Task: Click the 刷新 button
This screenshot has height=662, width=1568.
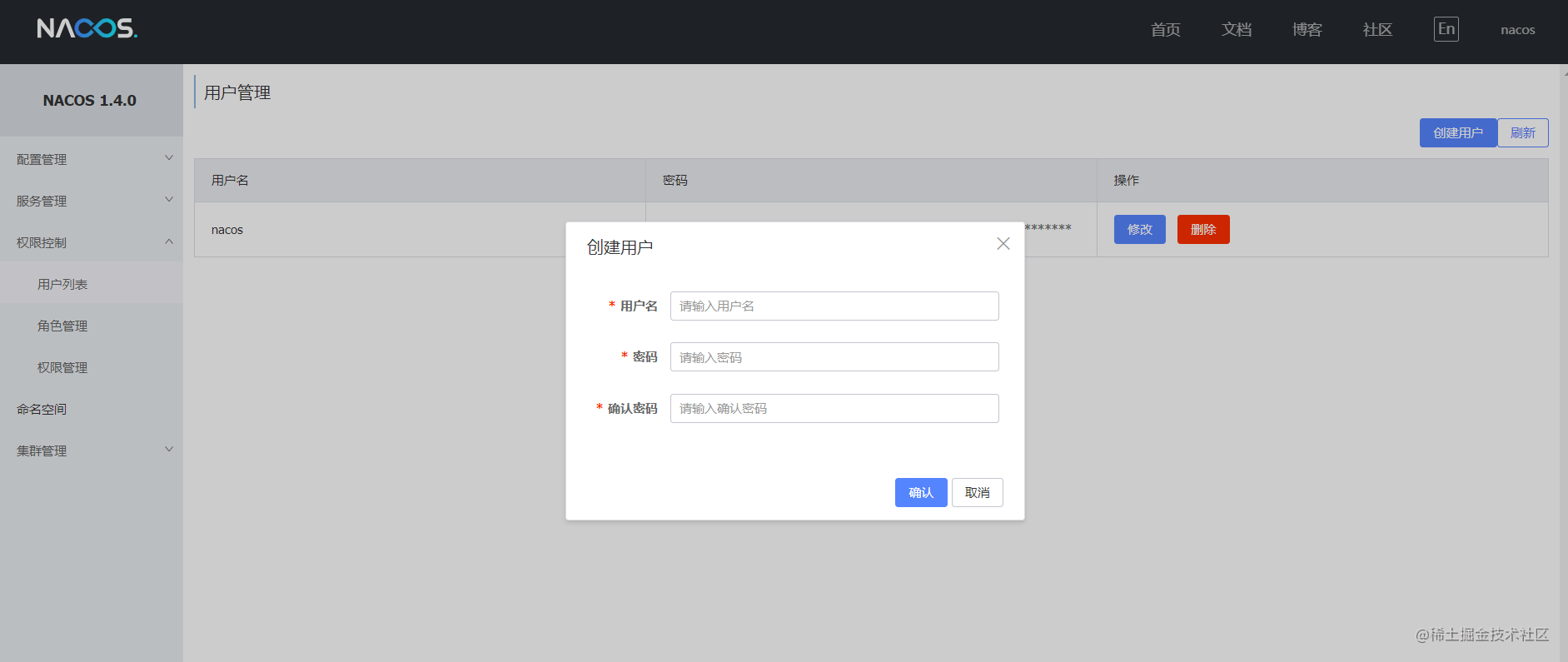Action: tap(1523, 133)
